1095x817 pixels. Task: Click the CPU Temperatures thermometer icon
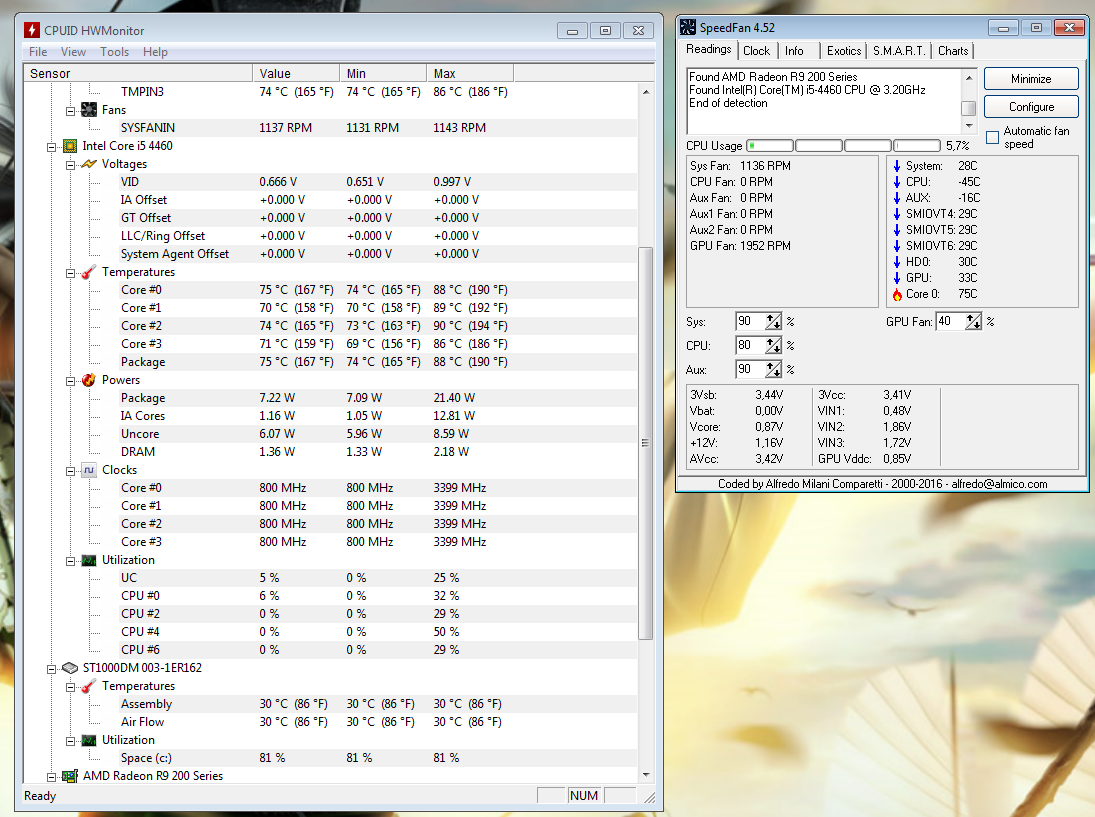(x=89, y=272)
